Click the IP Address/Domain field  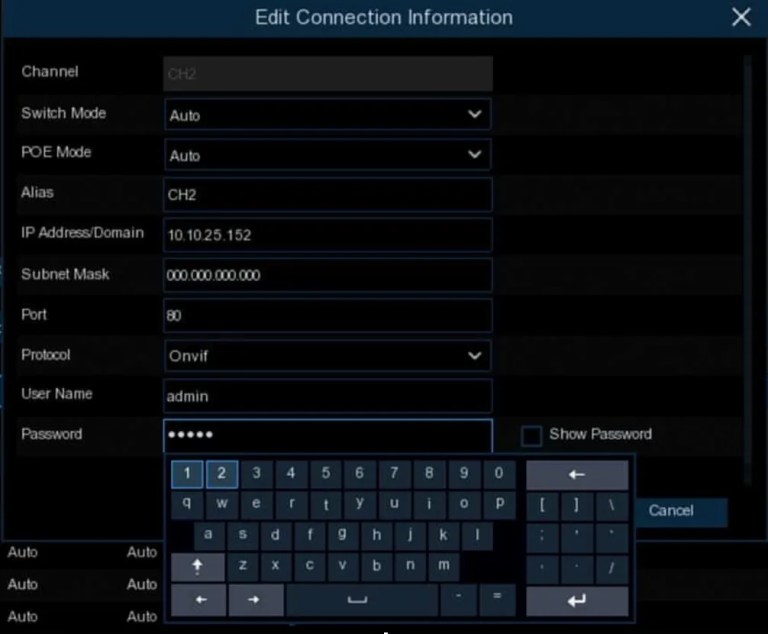pos(327,235)
